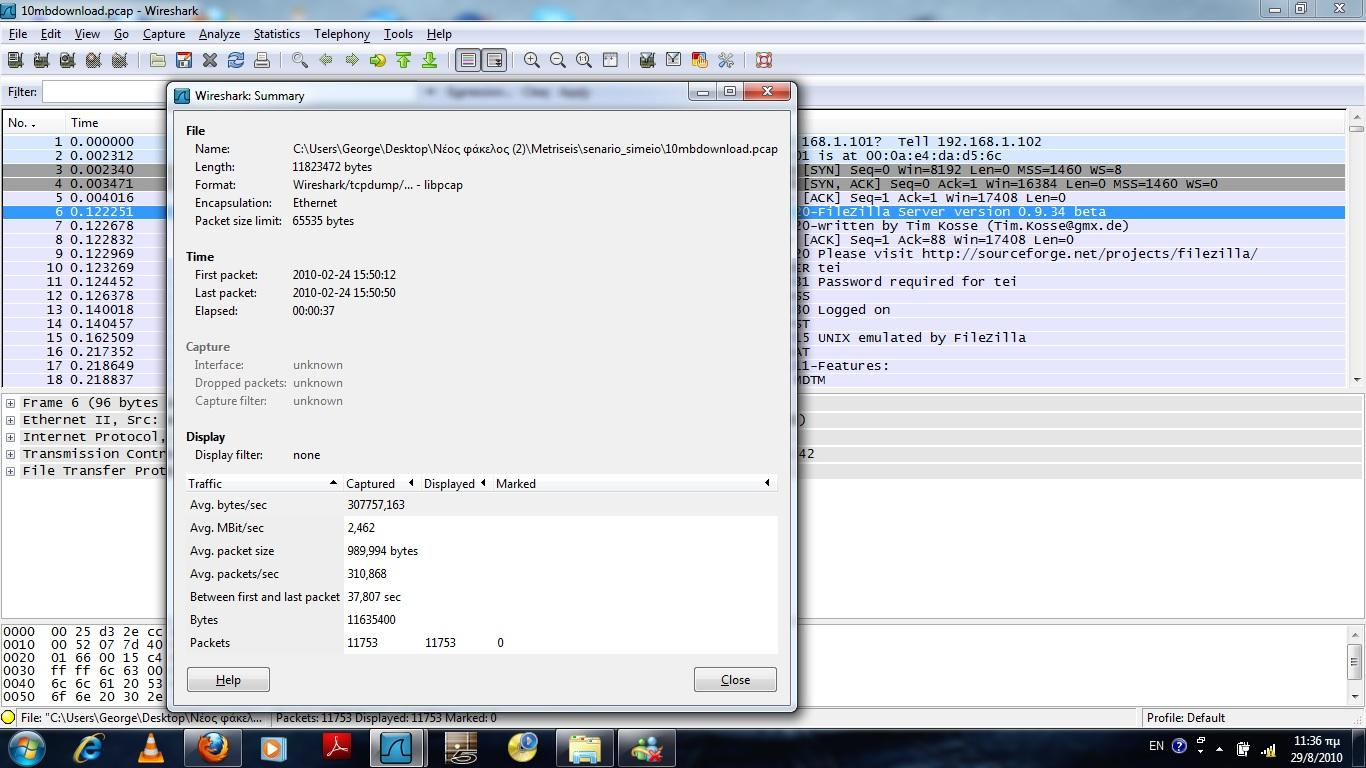Click the save capture file icon
Viewport: 1366px width, 768px height.
(184, 60)
